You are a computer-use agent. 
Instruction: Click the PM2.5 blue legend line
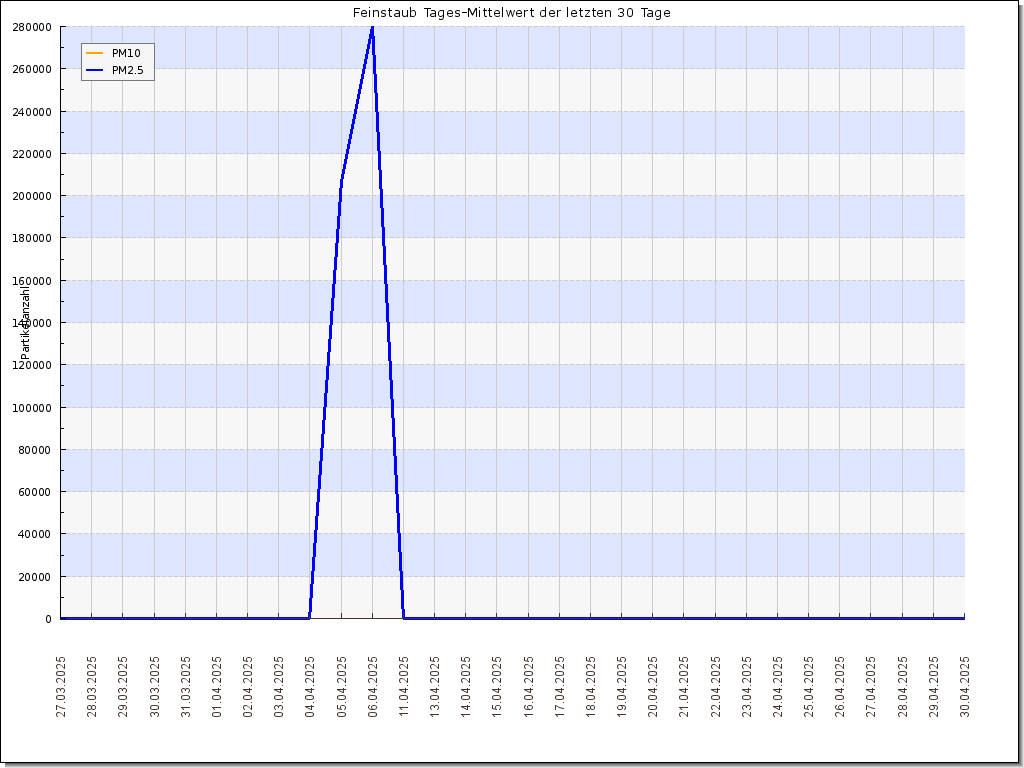95,70
